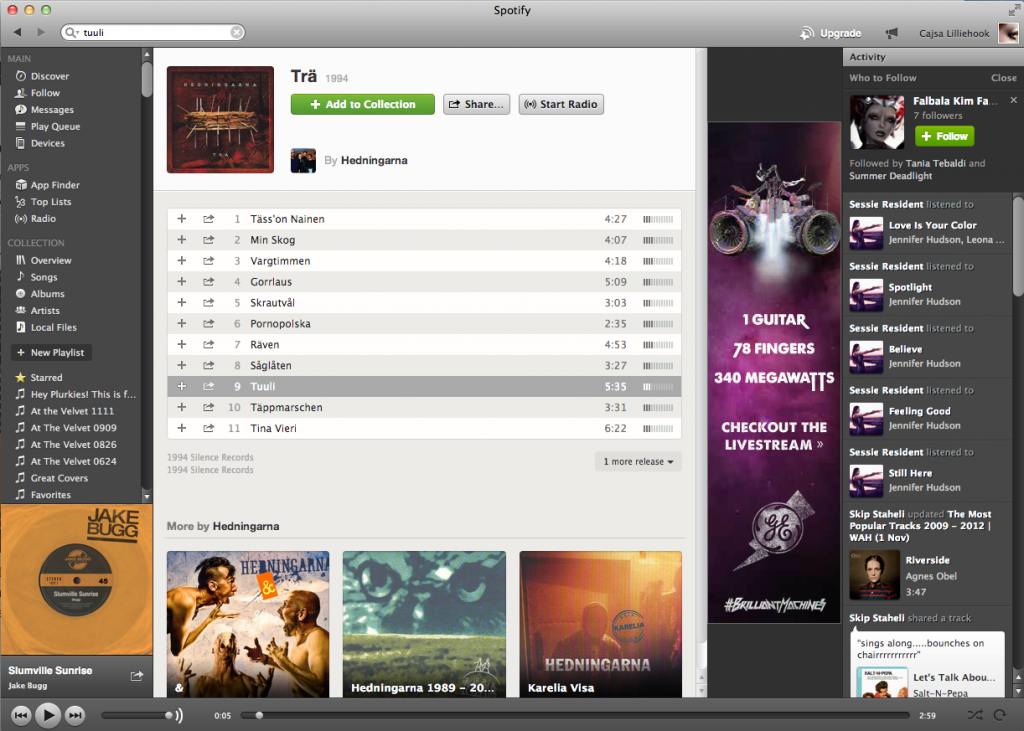Add Gorrlaus track with plus icon
The image size is (1024, 731).
pyautogui.click(x=181, y=282)
